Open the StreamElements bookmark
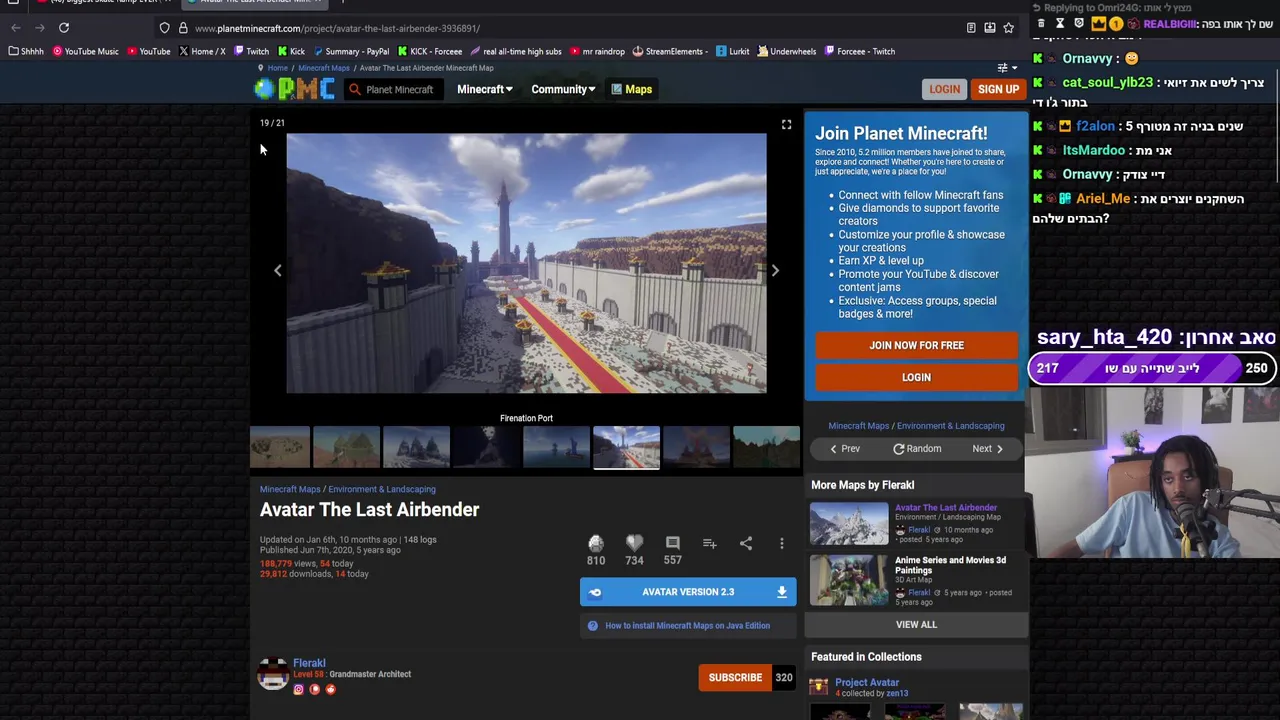1280x720 pixels. (x=670, y=51)
